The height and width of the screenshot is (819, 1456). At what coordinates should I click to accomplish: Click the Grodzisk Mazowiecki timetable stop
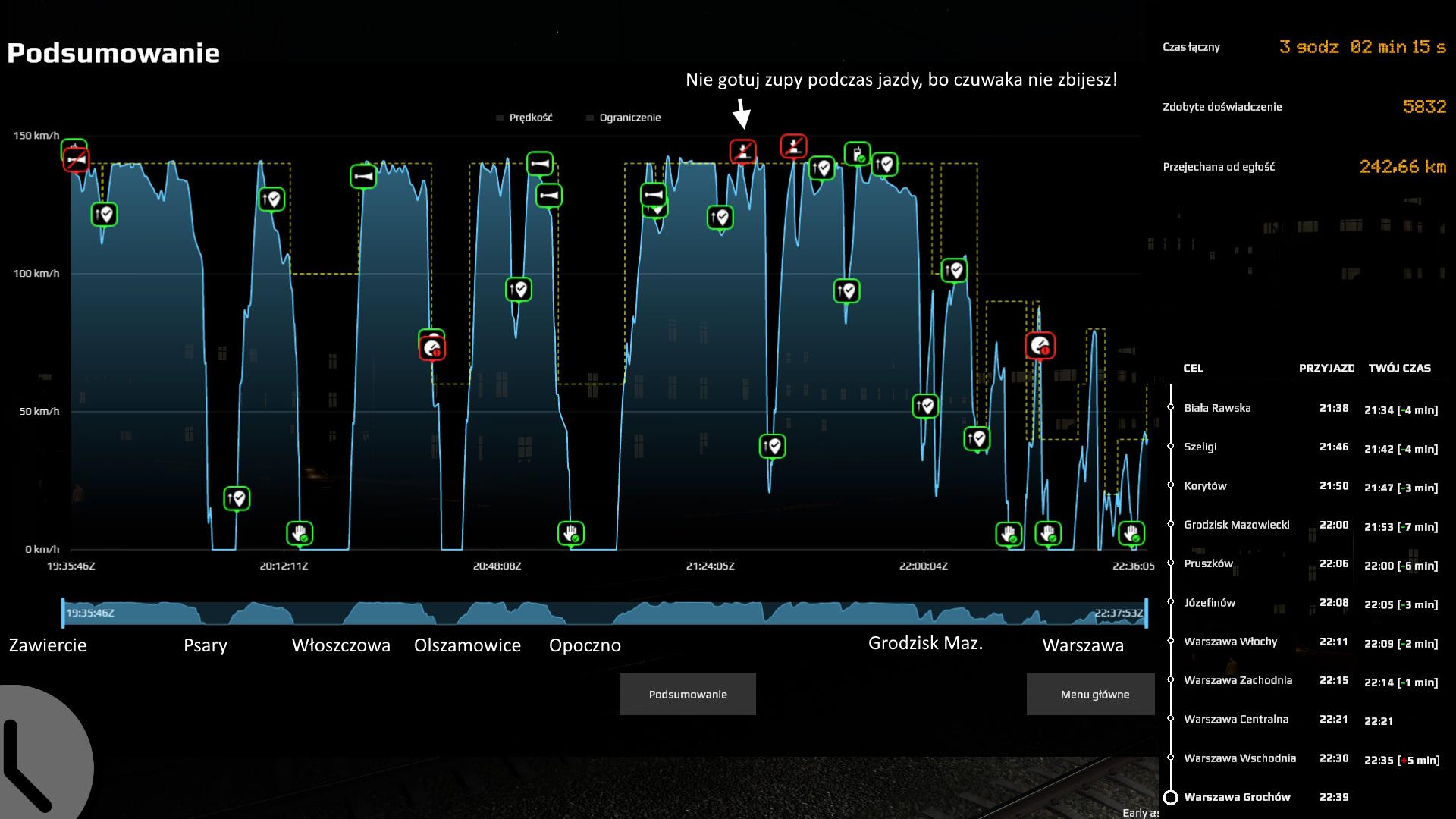1236,525
